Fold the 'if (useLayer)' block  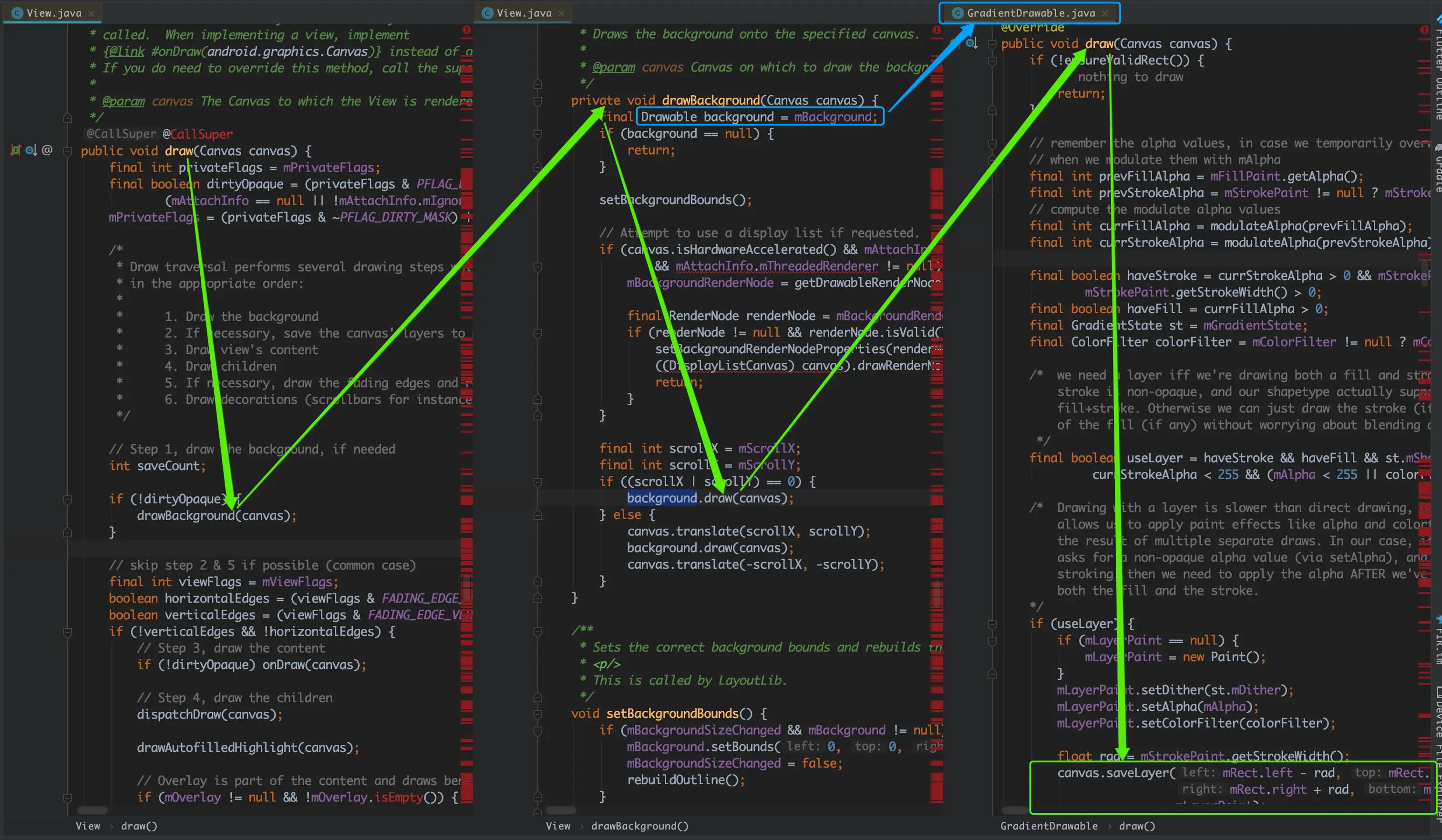(992, 624)
